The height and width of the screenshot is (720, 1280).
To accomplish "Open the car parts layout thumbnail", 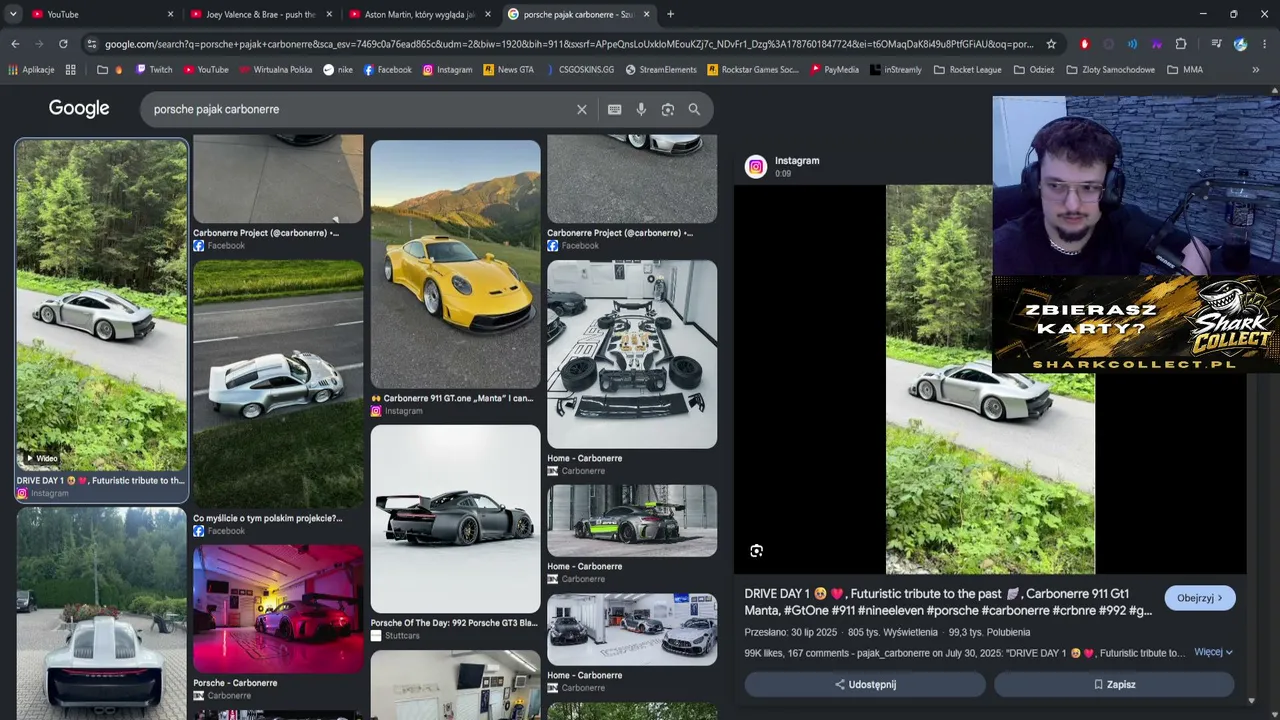I will (x=632, y=354).
